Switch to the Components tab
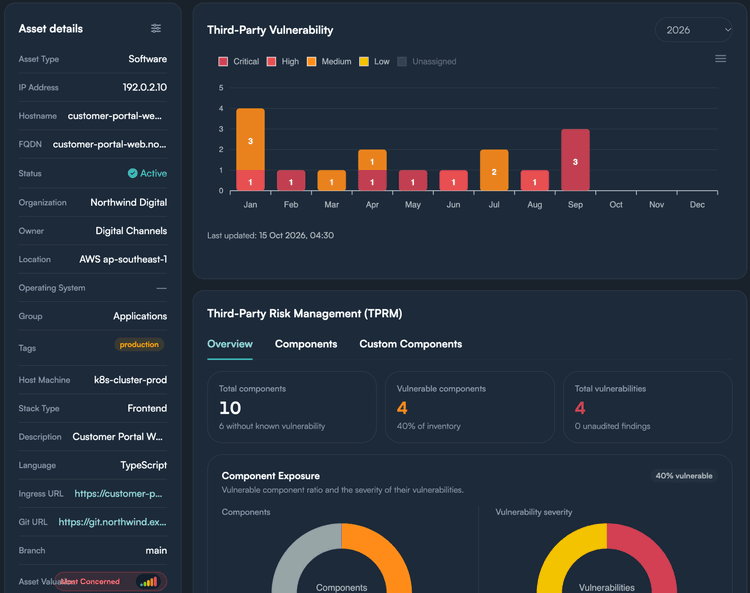 [306, 344]
